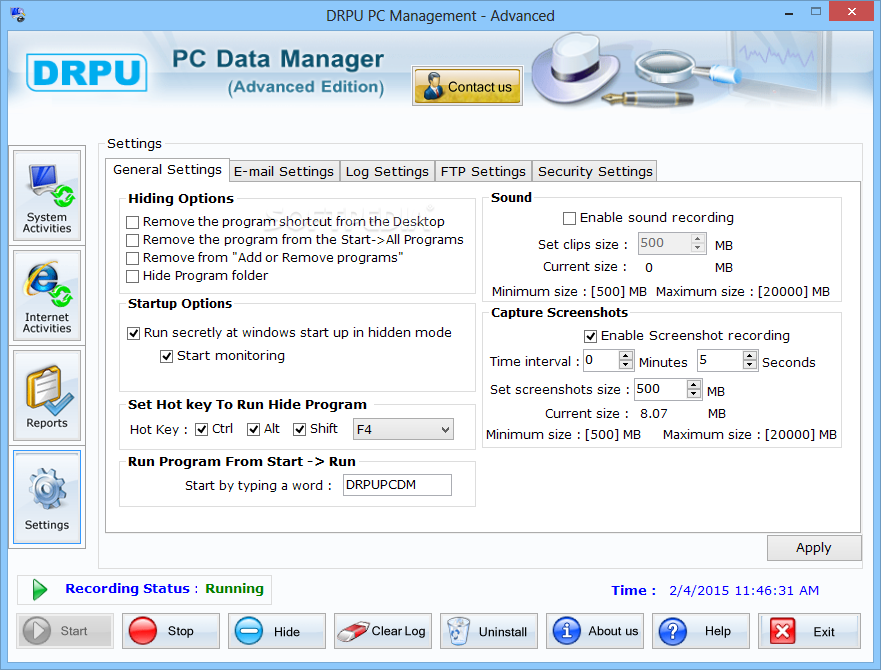Screen dimensions: 881x670
Task: Uncheck Start monitoring
Action: click(166, 356)
